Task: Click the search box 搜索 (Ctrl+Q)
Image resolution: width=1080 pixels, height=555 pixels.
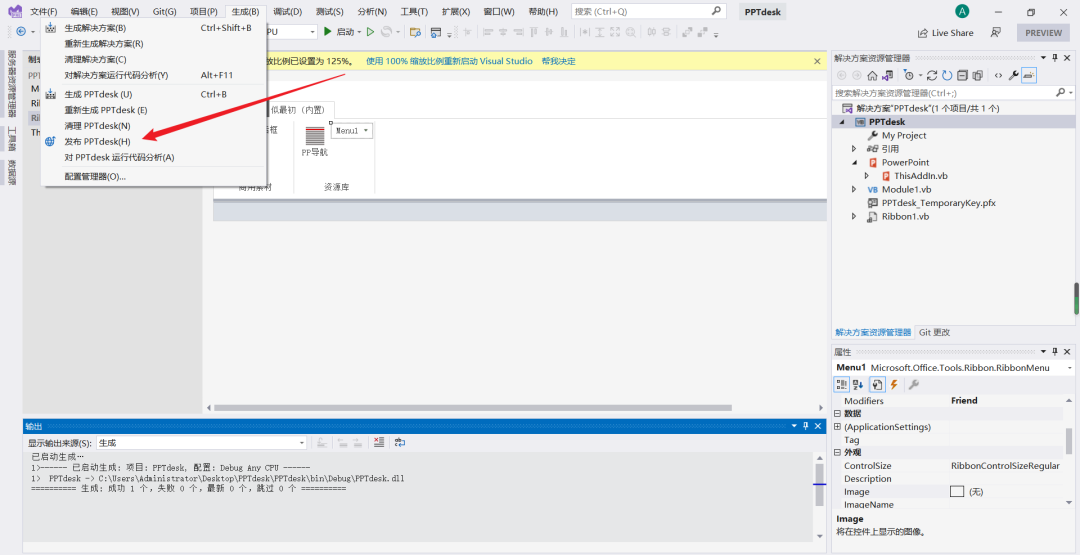Action: [x=649, y=12]
